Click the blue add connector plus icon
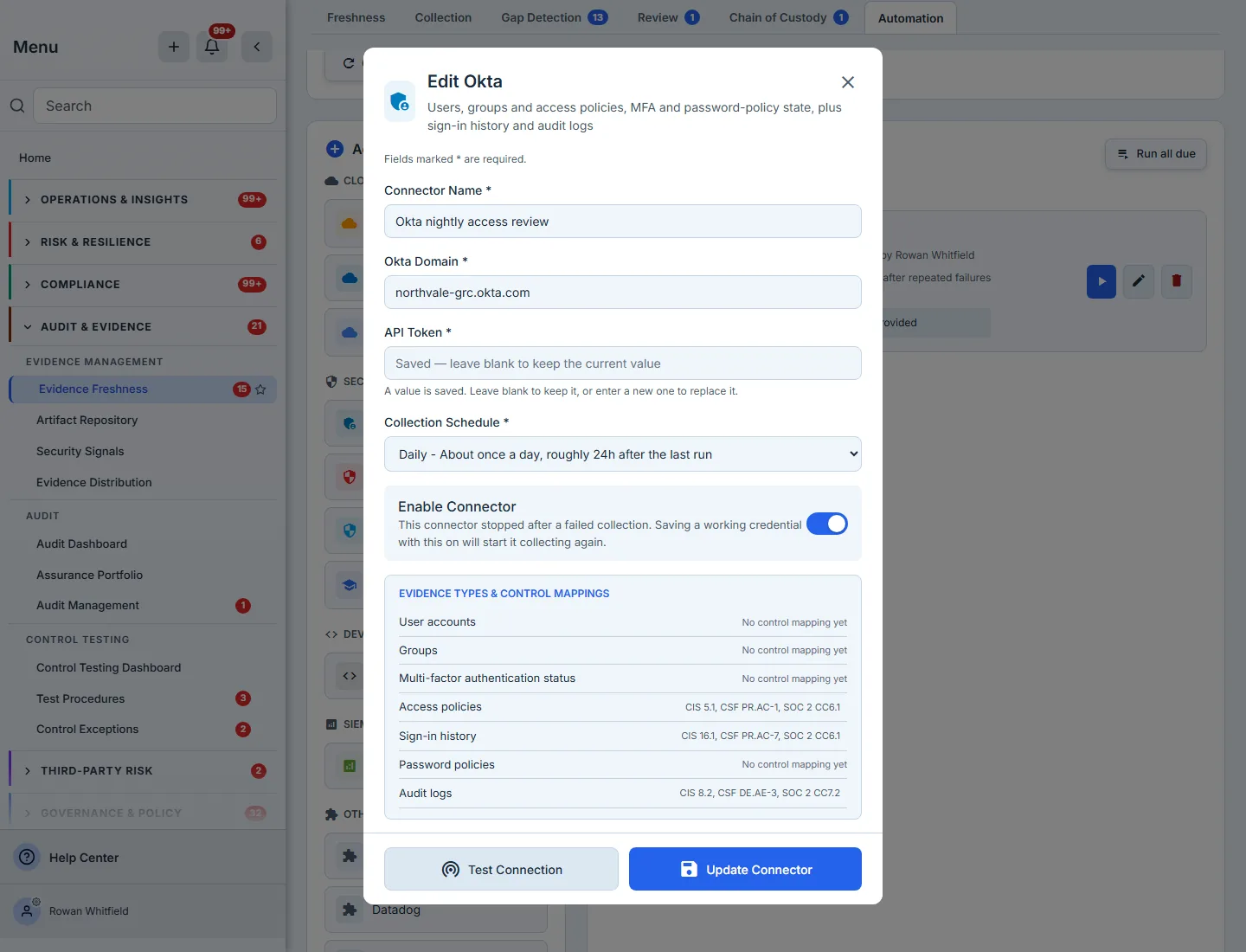This screenshot has height=952, width=1246. 335,149
